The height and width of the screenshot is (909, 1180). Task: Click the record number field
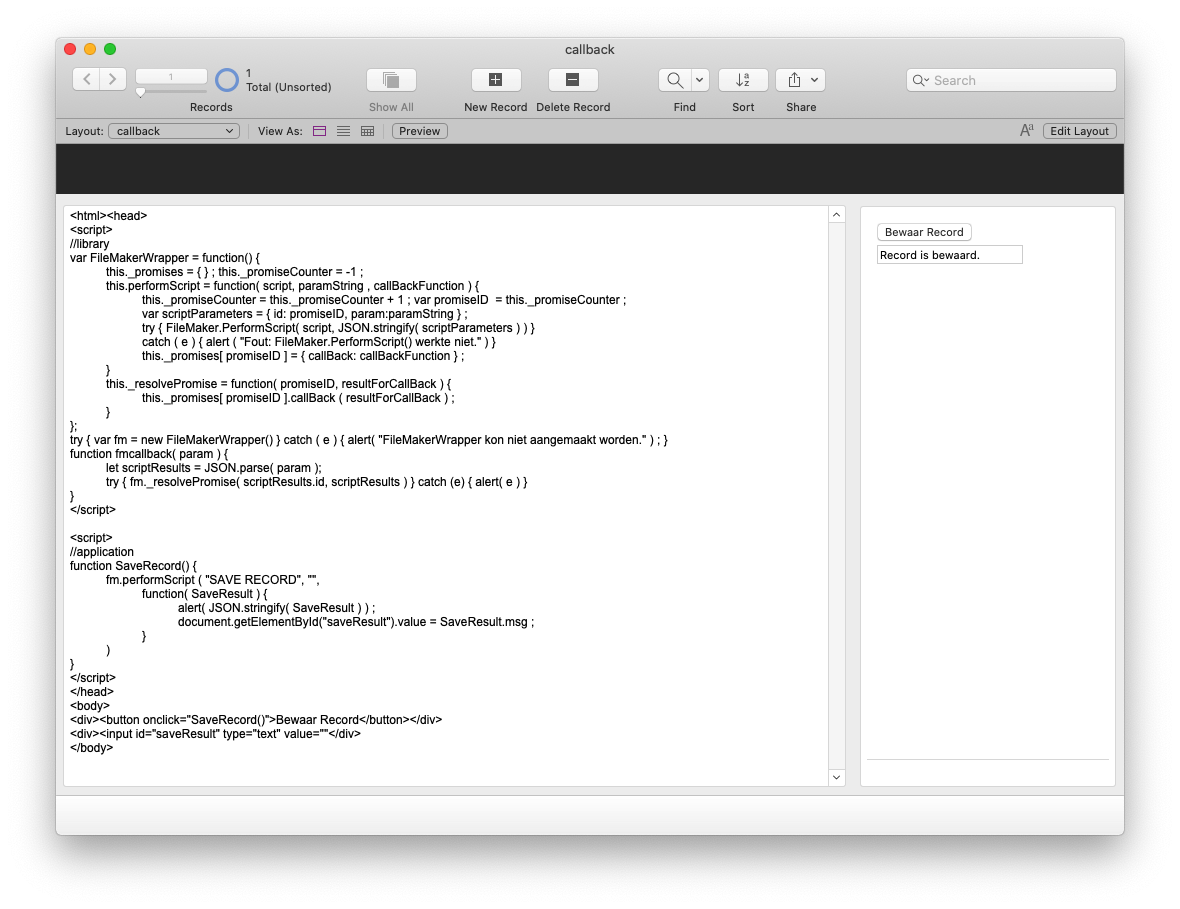point(171,76)
